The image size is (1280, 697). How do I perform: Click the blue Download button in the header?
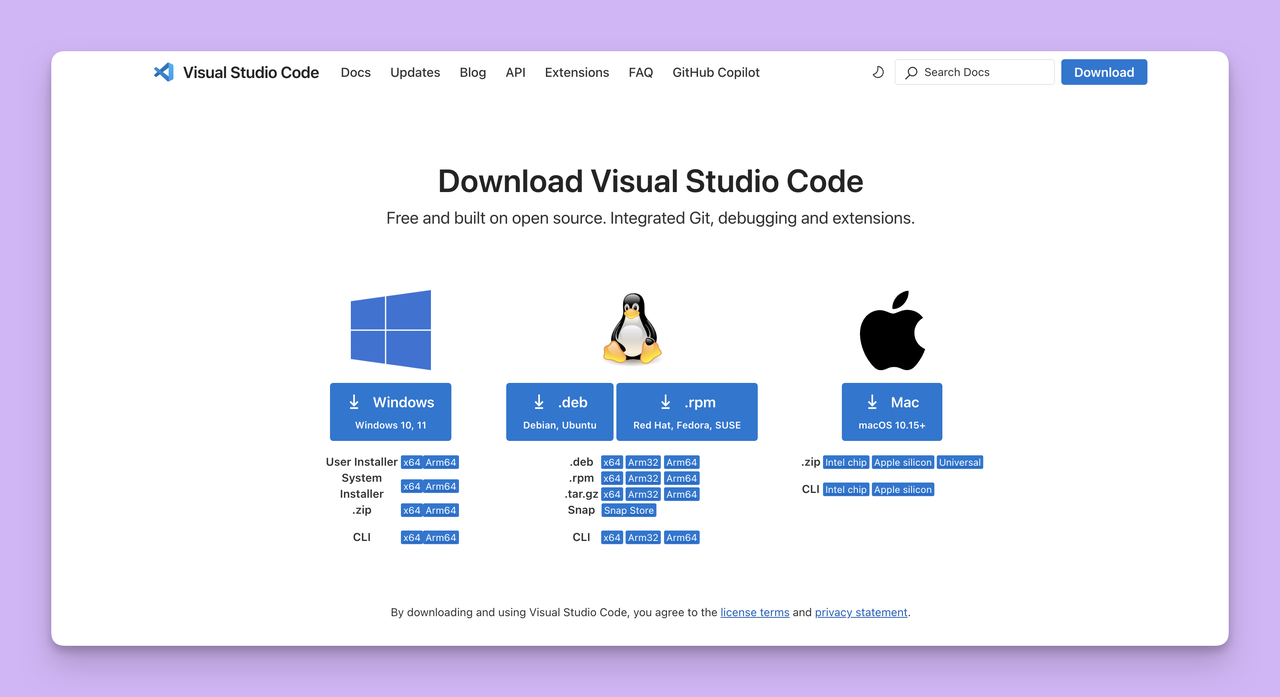point(1103,72)
